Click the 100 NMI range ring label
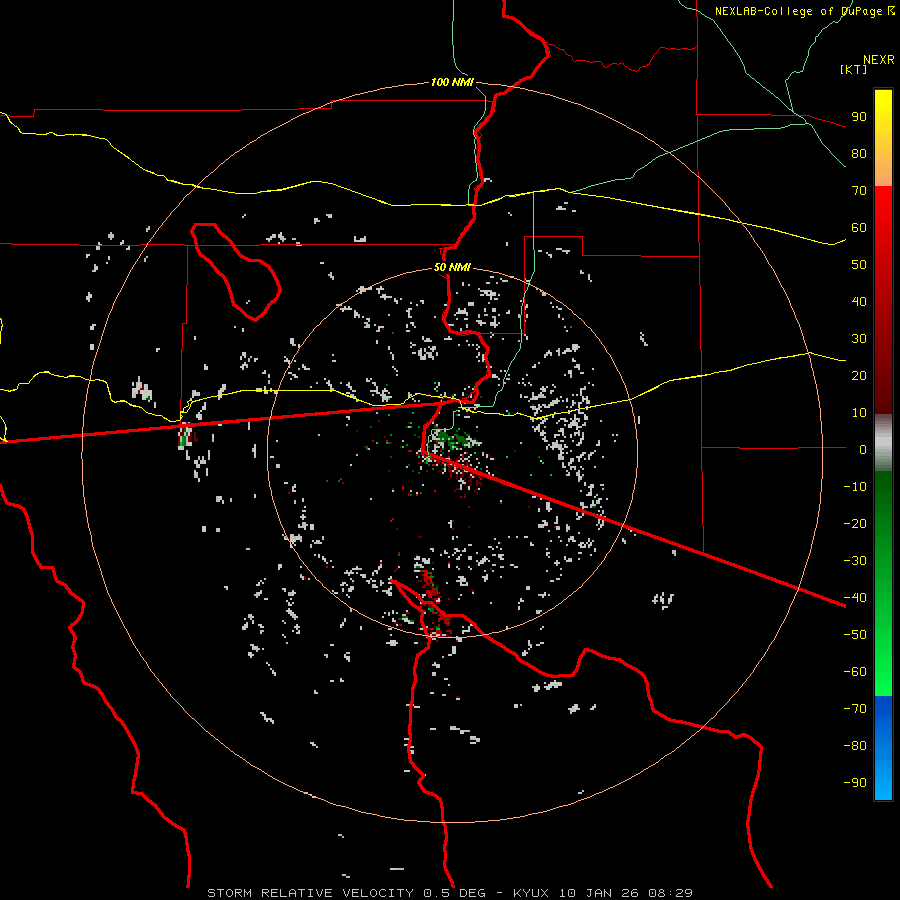The width and height of the screenshot is (900, 900). pos(452,83)
